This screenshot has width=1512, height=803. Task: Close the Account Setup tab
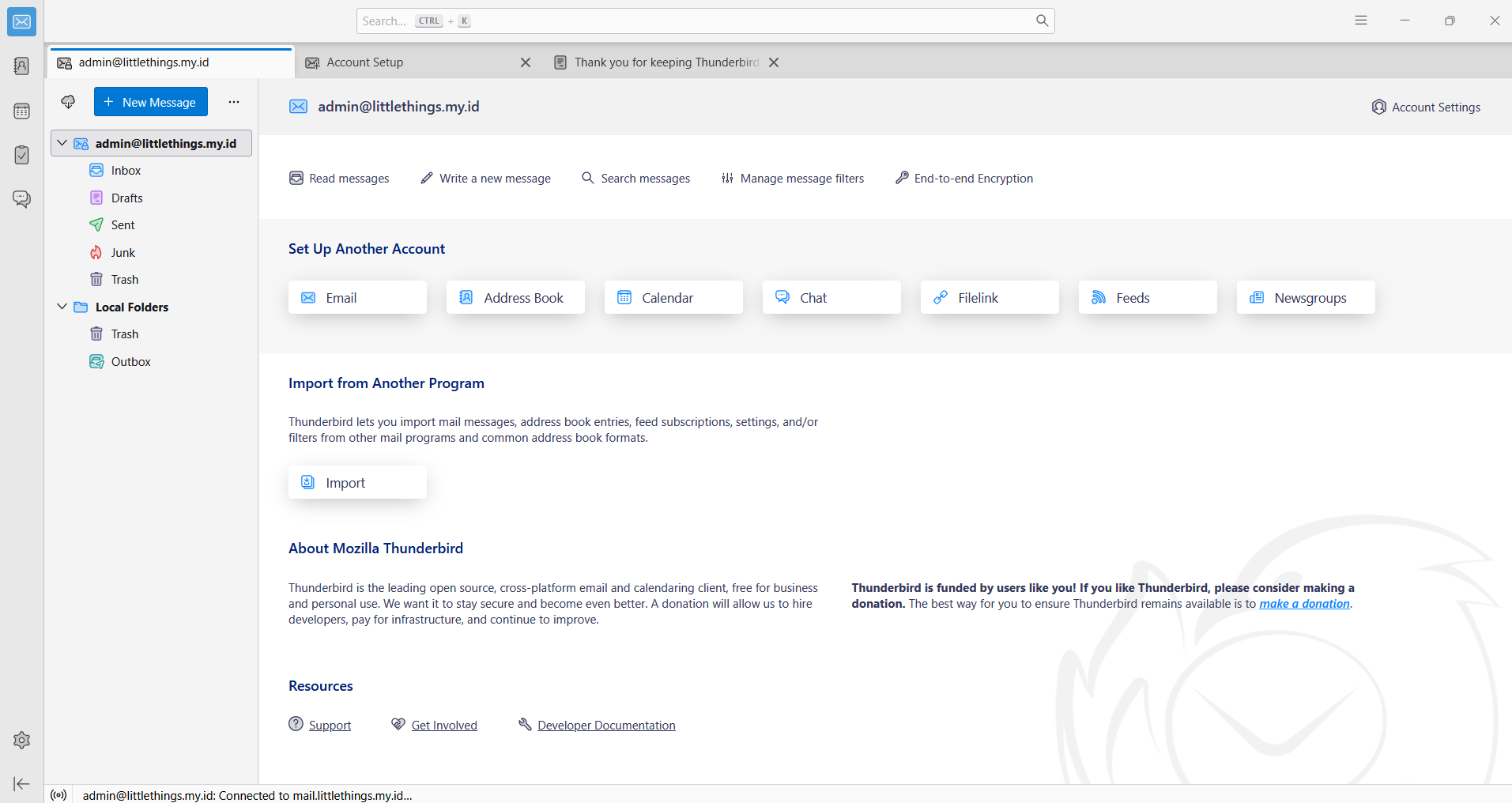click(526, 62)
